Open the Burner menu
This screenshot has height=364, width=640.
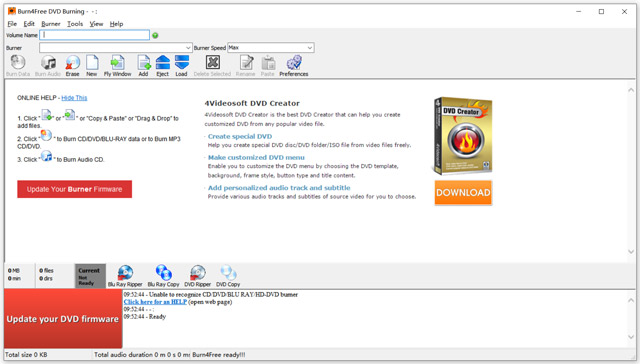click(x=51, y=24)
